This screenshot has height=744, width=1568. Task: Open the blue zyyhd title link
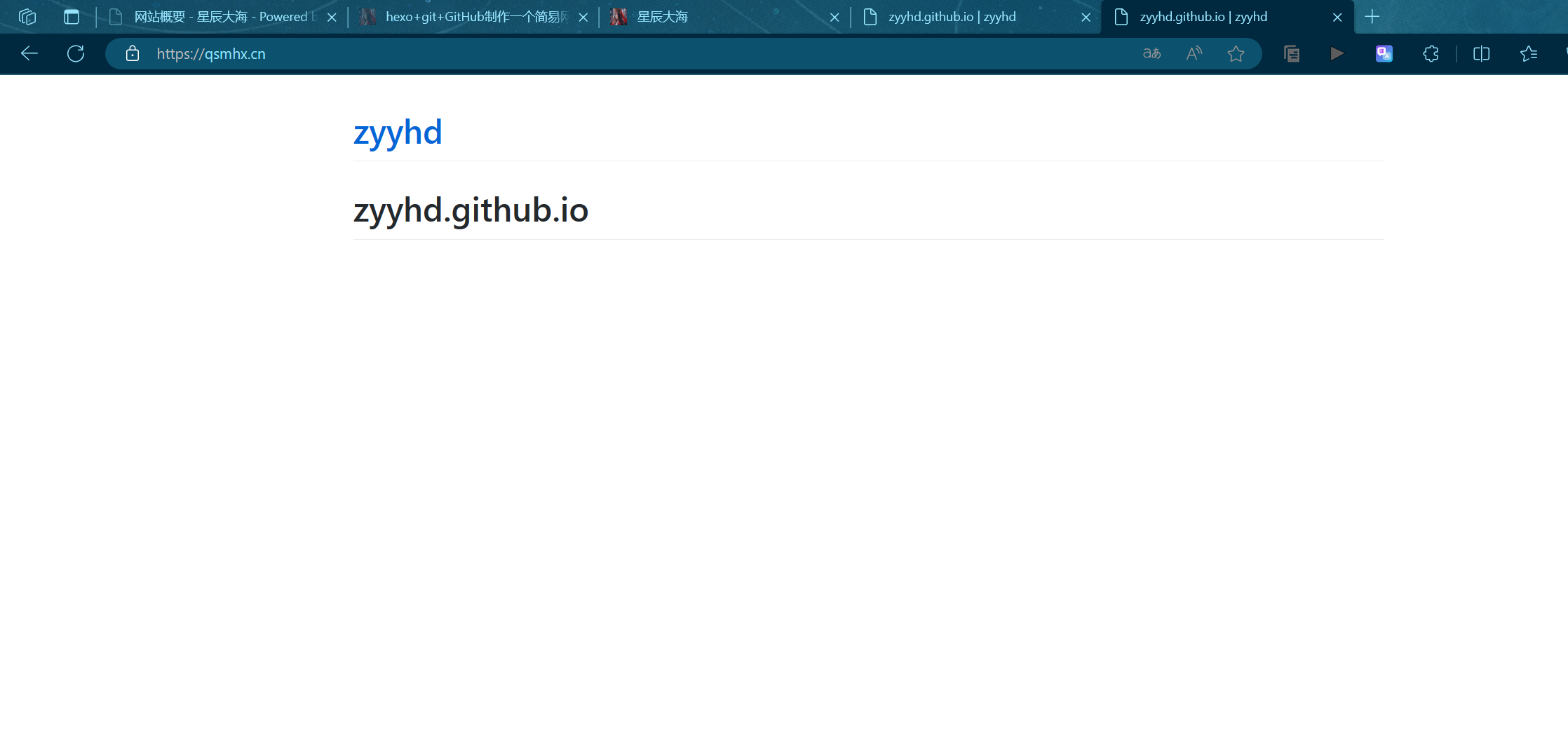398,133
